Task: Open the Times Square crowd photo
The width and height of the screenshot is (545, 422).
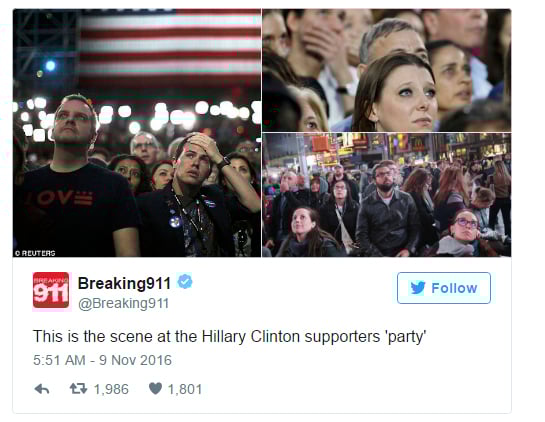Action: click(x=387, y=195)
